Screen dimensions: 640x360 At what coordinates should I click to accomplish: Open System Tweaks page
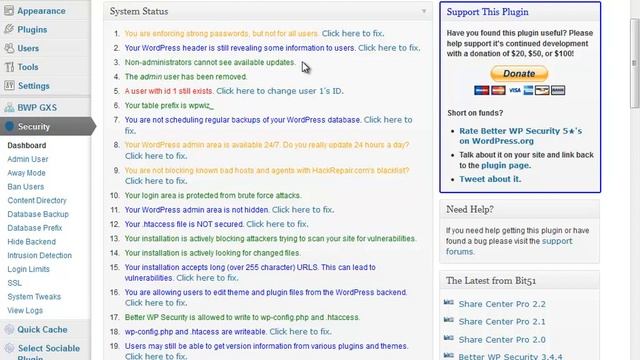pos(34,297)
